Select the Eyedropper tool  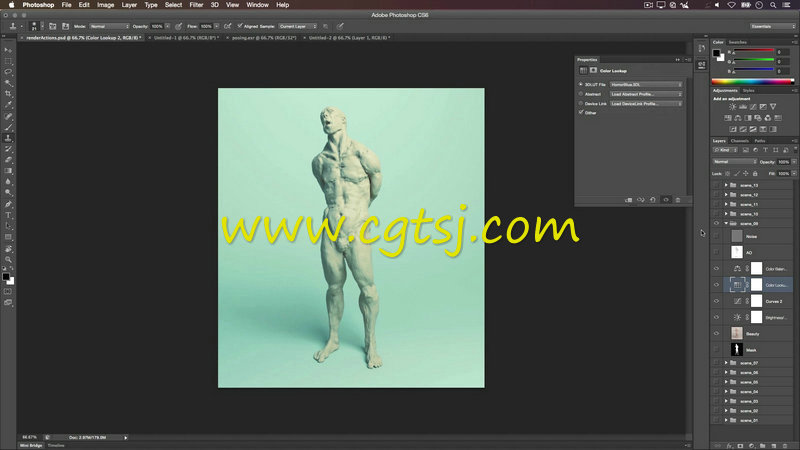click(8, 105)
